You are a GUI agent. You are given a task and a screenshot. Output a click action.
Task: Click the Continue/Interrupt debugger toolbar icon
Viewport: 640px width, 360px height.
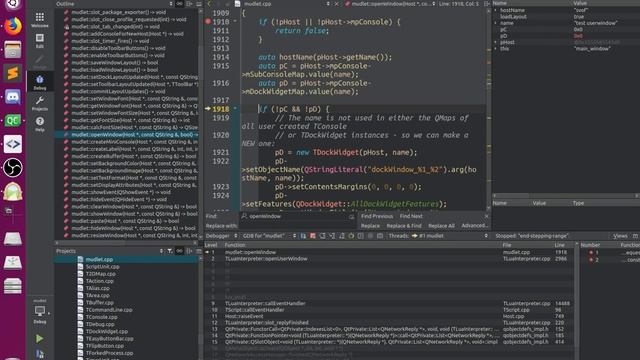[303, 236]
